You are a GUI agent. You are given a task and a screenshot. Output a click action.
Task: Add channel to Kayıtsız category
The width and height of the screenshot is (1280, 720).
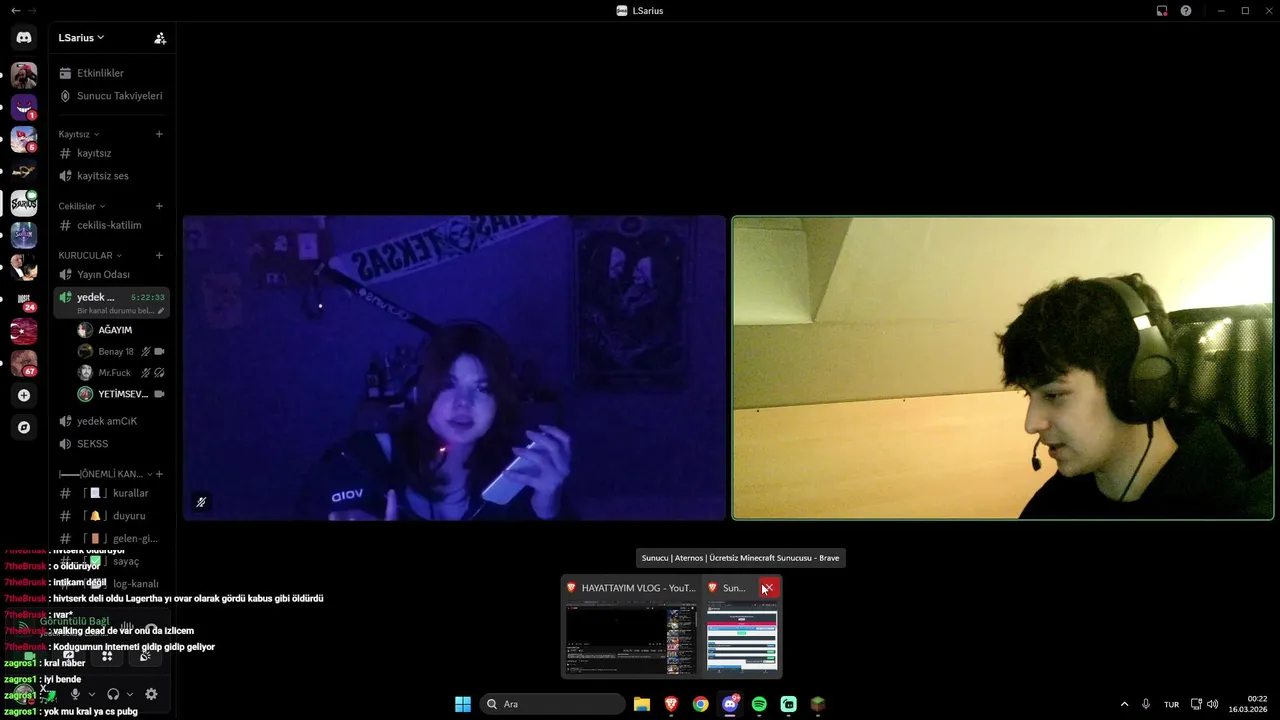click(x=159, y=134)
